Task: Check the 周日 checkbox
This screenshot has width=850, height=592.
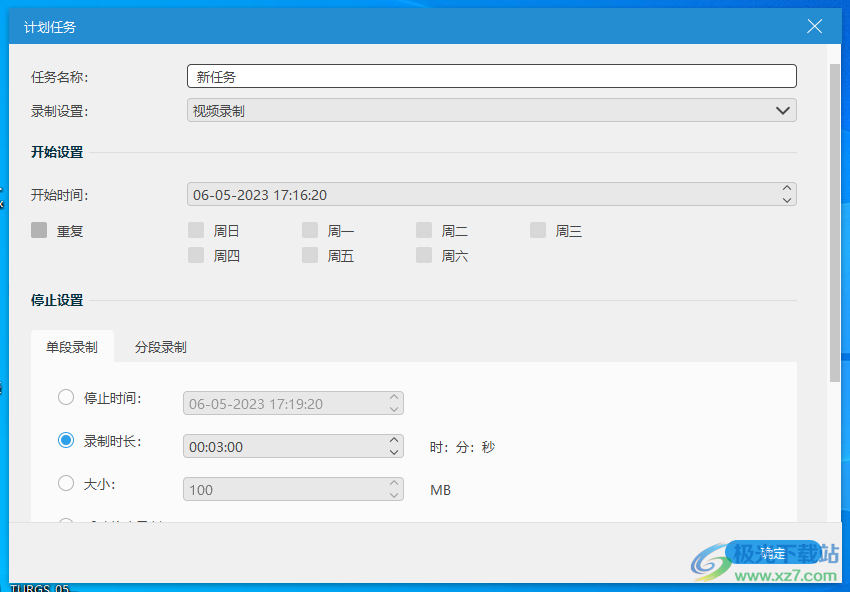Action: click(196, 230)
